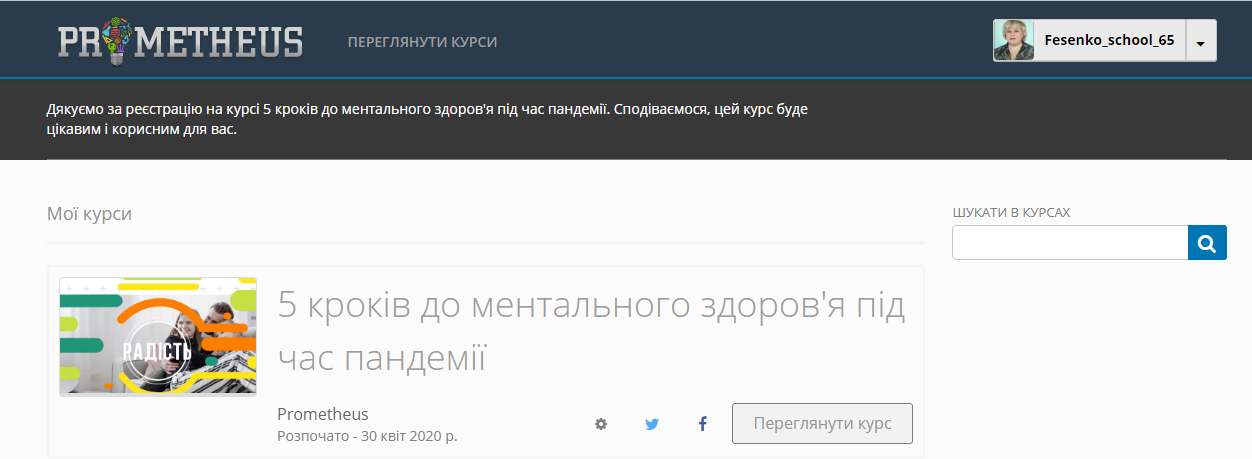Click the Мої курси heading
This screenshot has width=1252, height=459.
[x=89, y=214]
